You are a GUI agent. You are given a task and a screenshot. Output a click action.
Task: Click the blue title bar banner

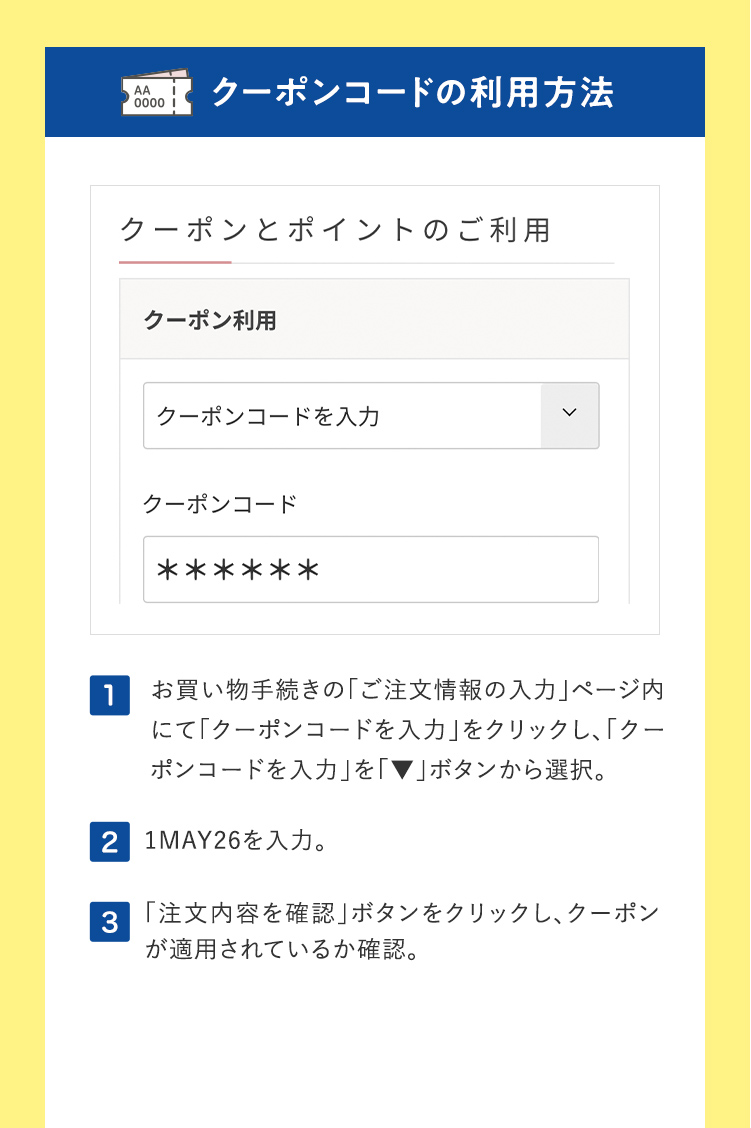(x=375, y=92)
